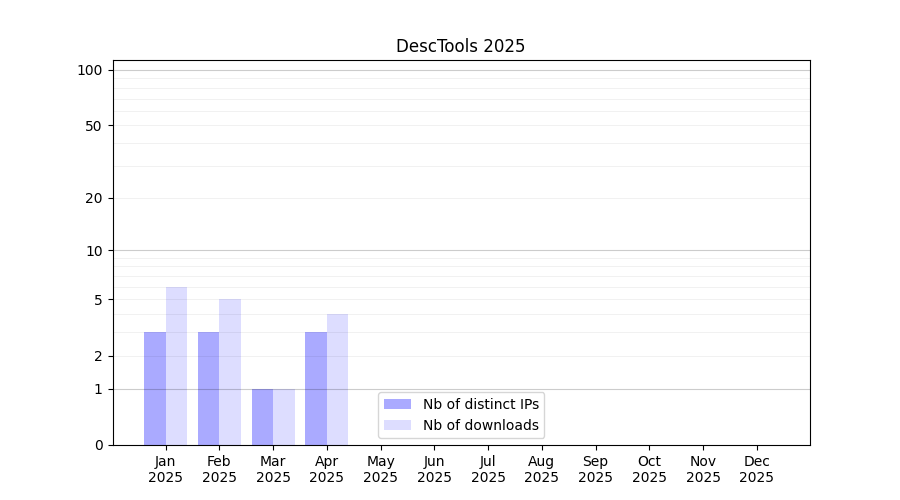Select the 20 tick label on the y-axis
The image size is (900, 500).
(94, 198)
